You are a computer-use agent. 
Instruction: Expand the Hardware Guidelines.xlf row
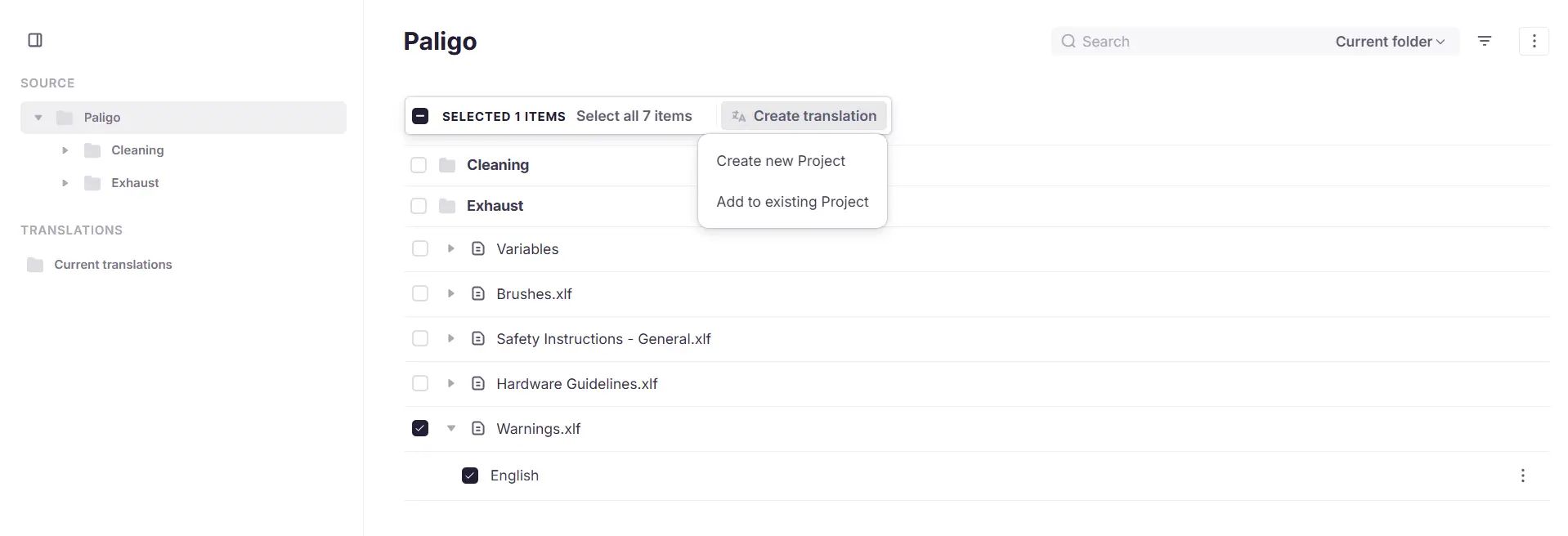click(x=450, y=383)
